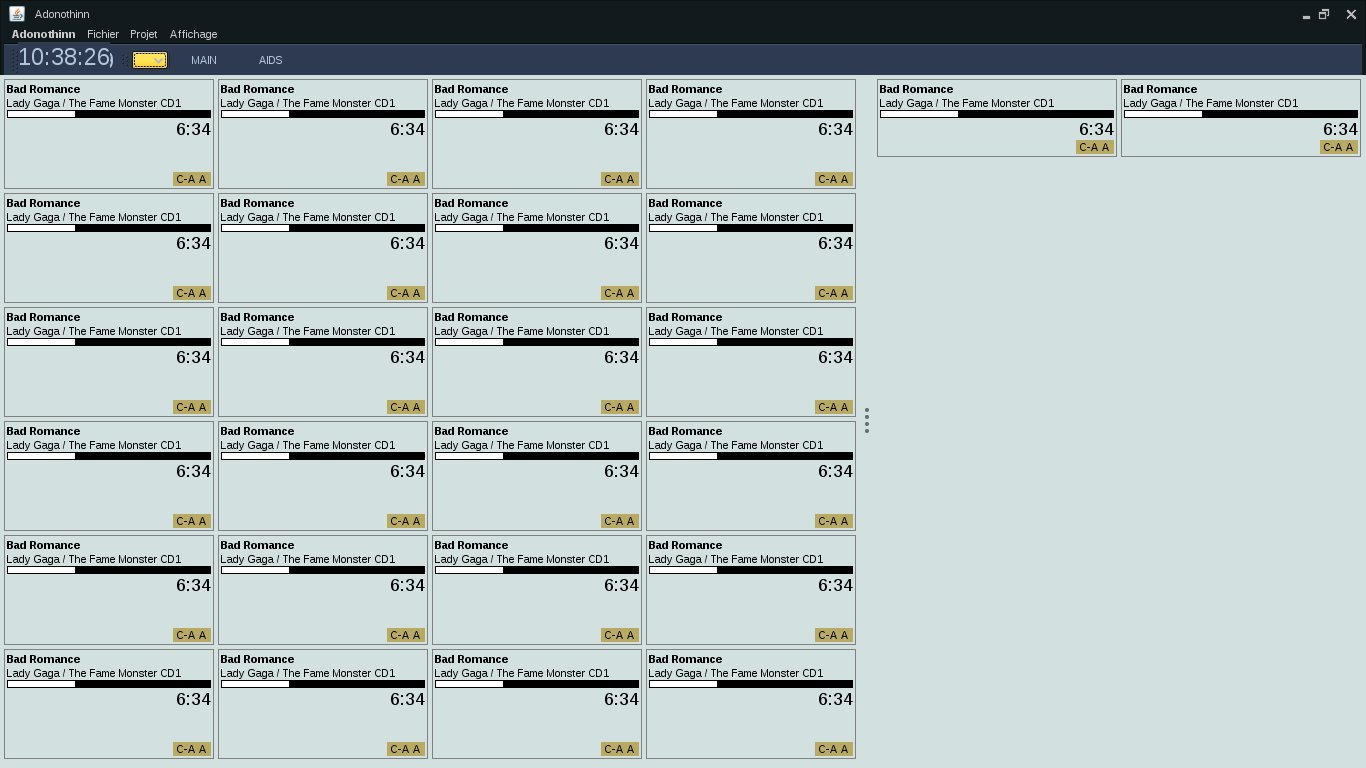This screenshot has width=1366, height=768.
Task: Open the Projet menu
Action: (144, 34)
